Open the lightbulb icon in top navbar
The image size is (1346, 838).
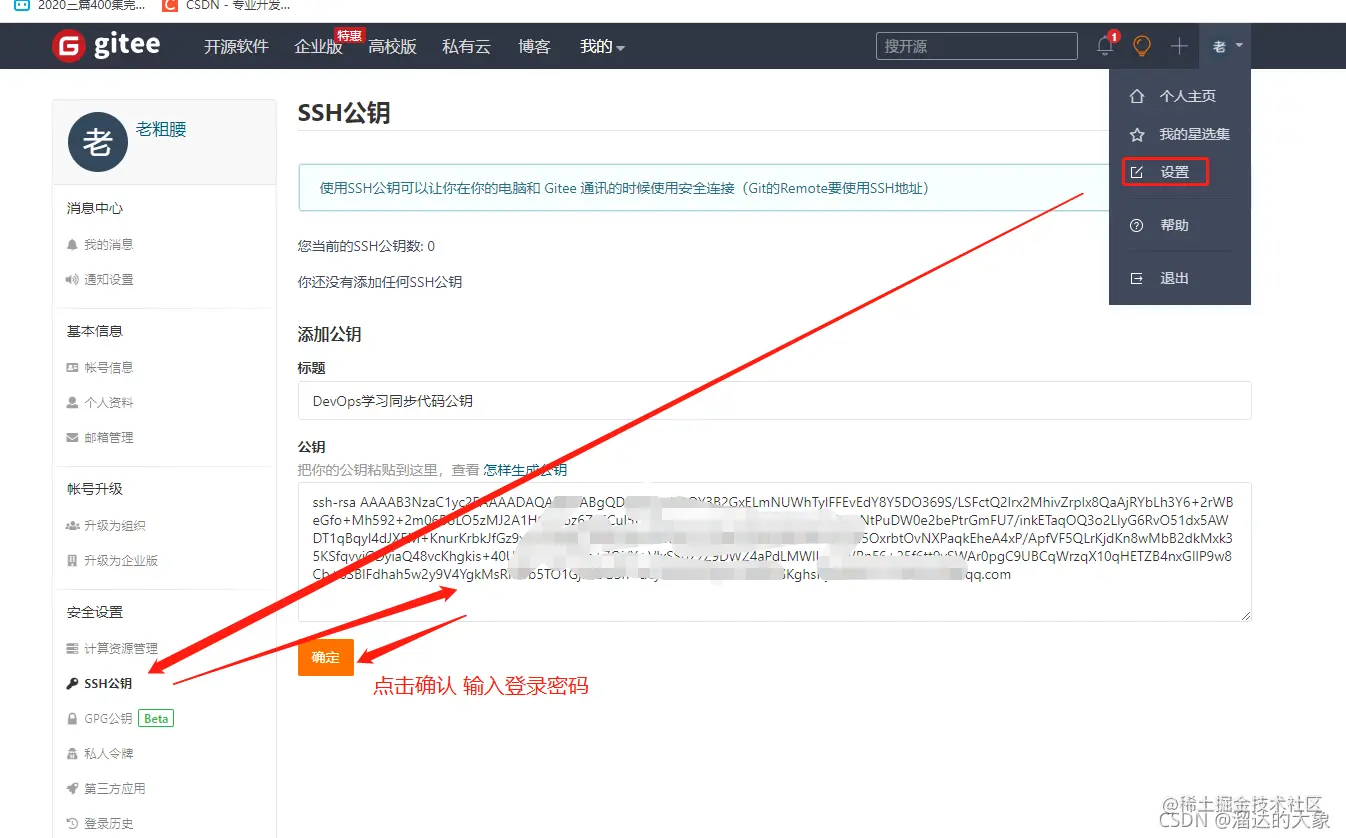click(1142, 45)
